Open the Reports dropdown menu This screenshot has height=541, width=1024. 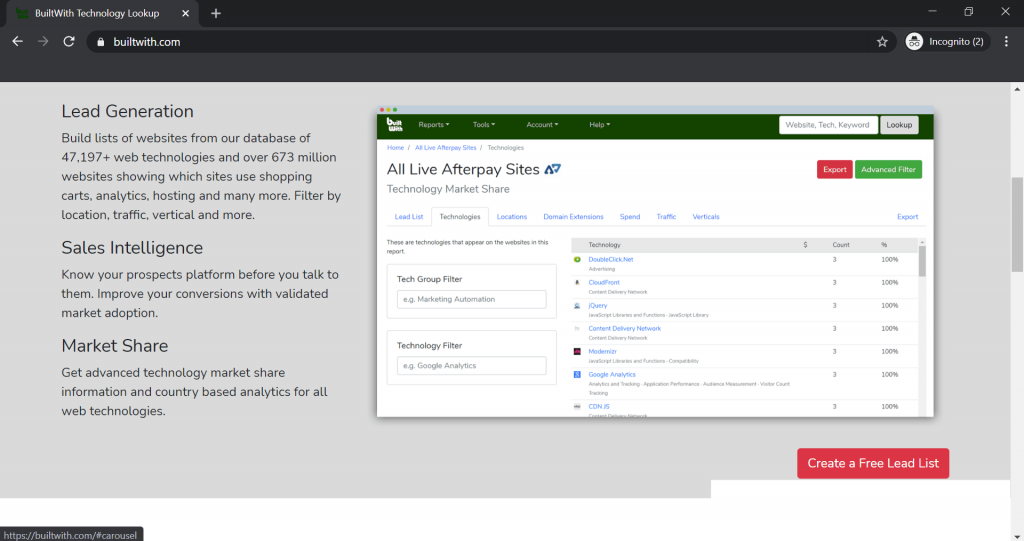point(434,125)
